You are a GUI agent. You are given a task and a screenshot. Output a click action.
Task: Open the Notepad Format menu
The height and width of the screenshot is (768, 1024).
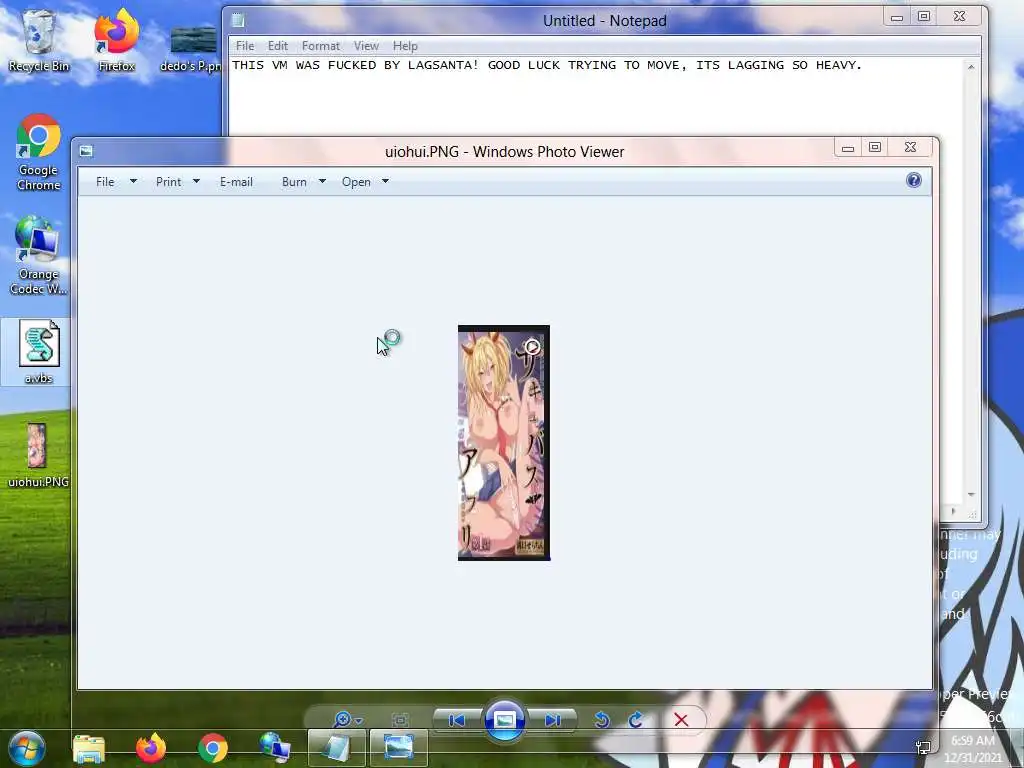point(321,46)
